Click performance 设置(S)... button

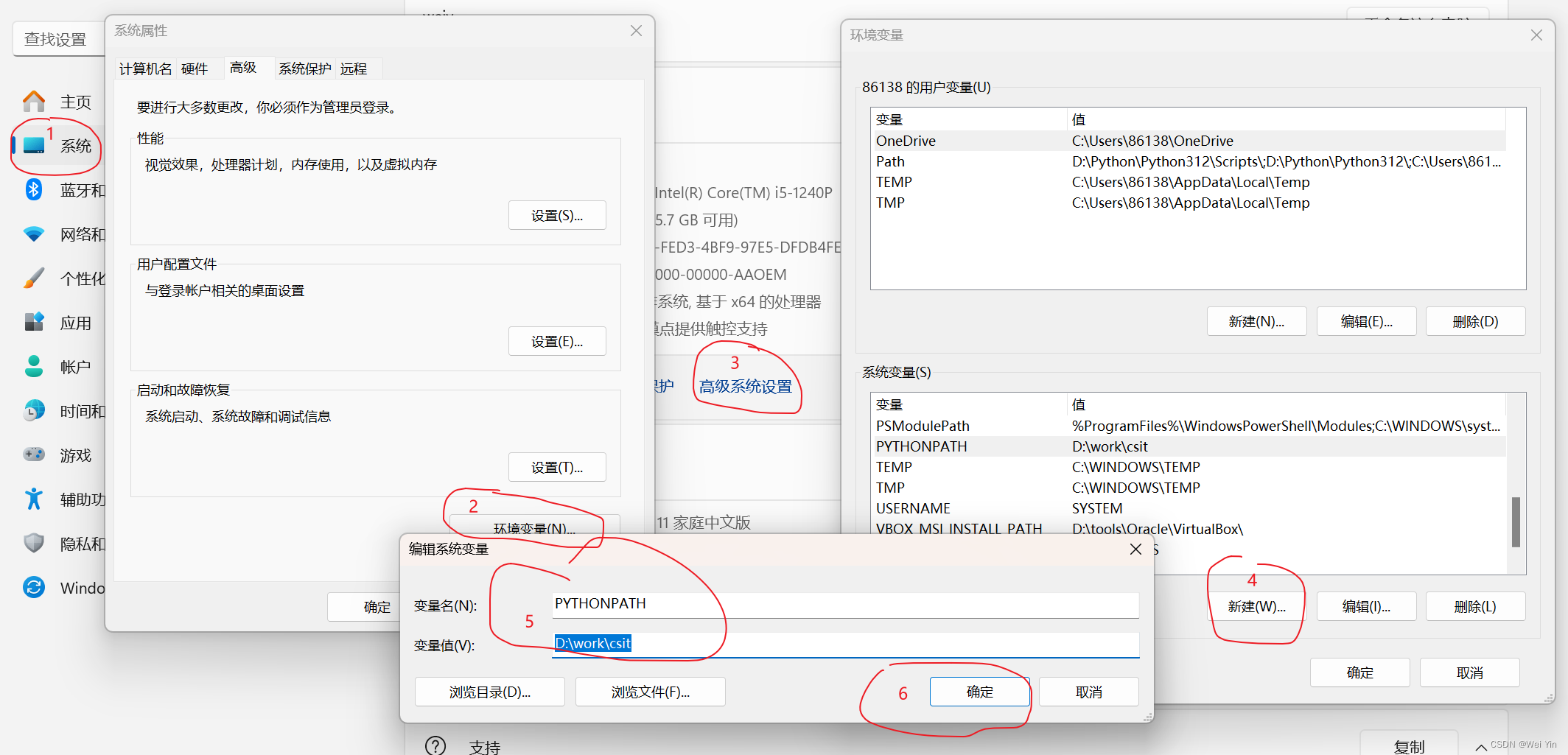pos(557,216)
